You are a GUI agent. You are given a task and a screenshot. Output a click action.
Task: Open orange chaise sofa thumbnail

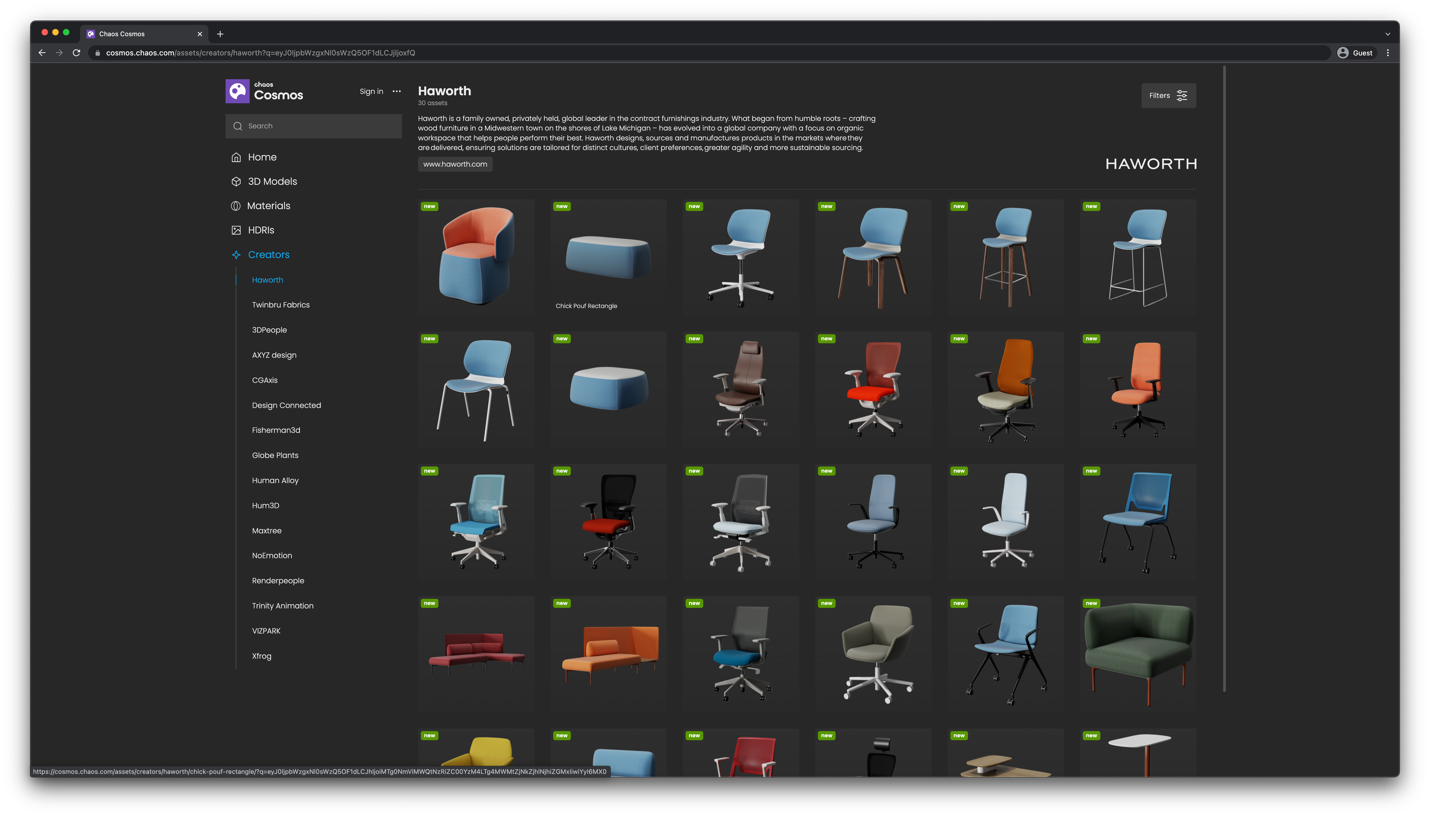[608, 654]
